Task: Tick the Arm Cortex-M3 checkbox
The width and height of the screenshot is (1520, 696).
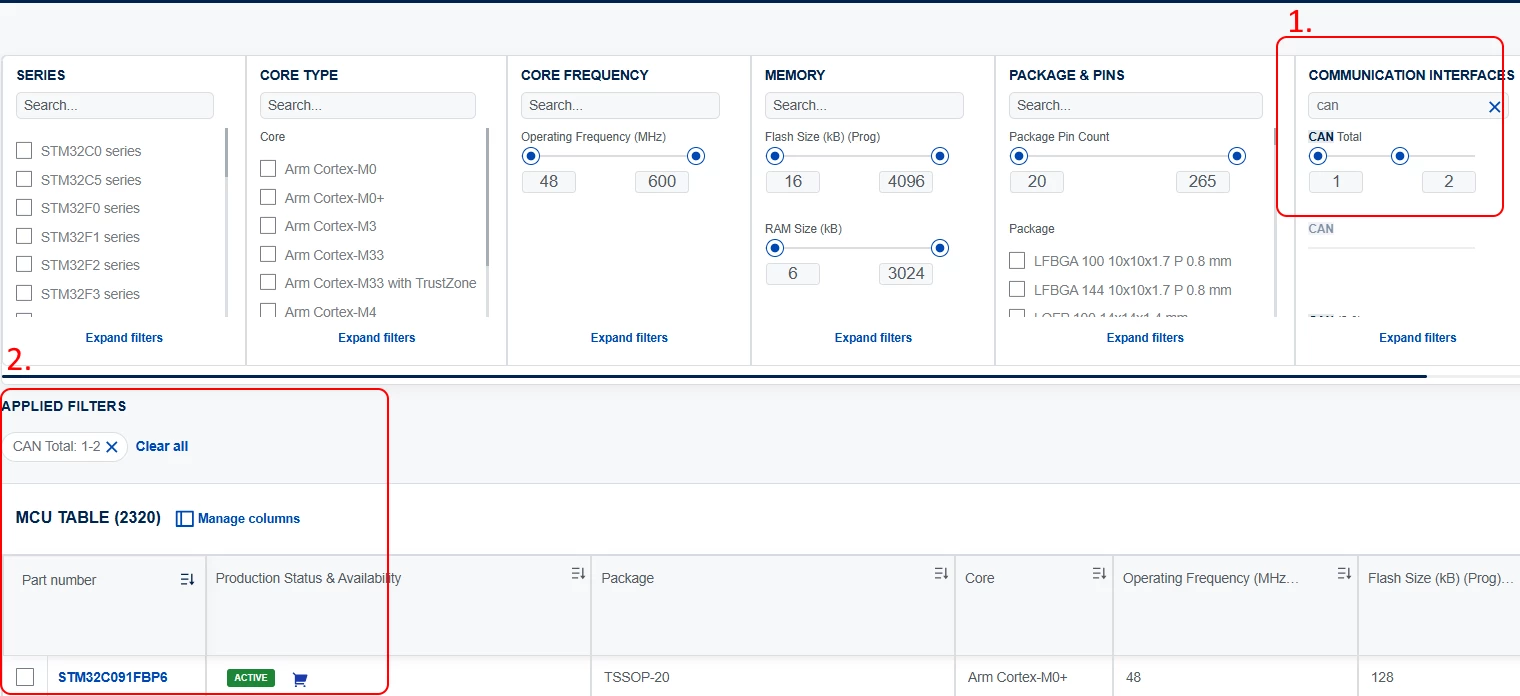Action: [268, 226]
